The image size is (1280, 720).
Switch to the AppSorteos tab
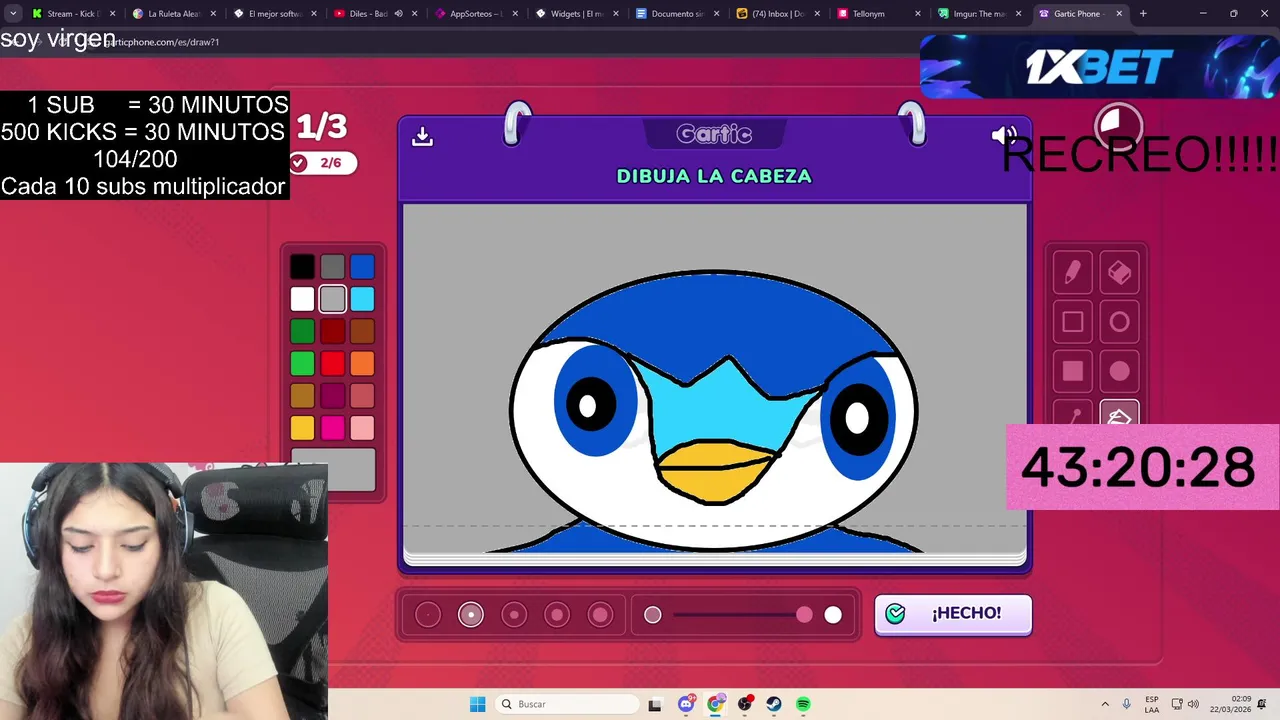[x=475, y=14]
